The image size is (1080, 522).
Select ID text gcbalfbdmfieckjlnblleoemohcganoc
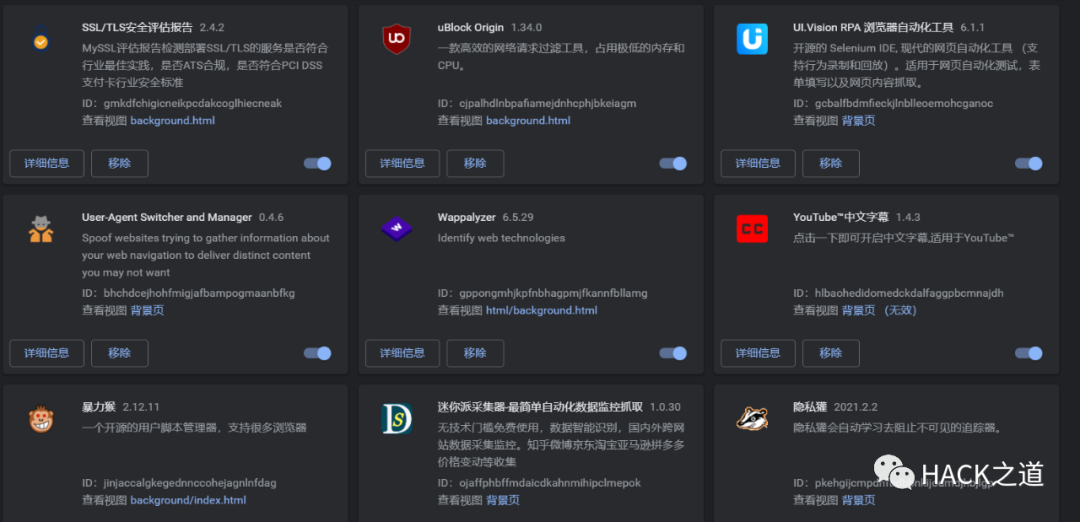pos(904,103)
